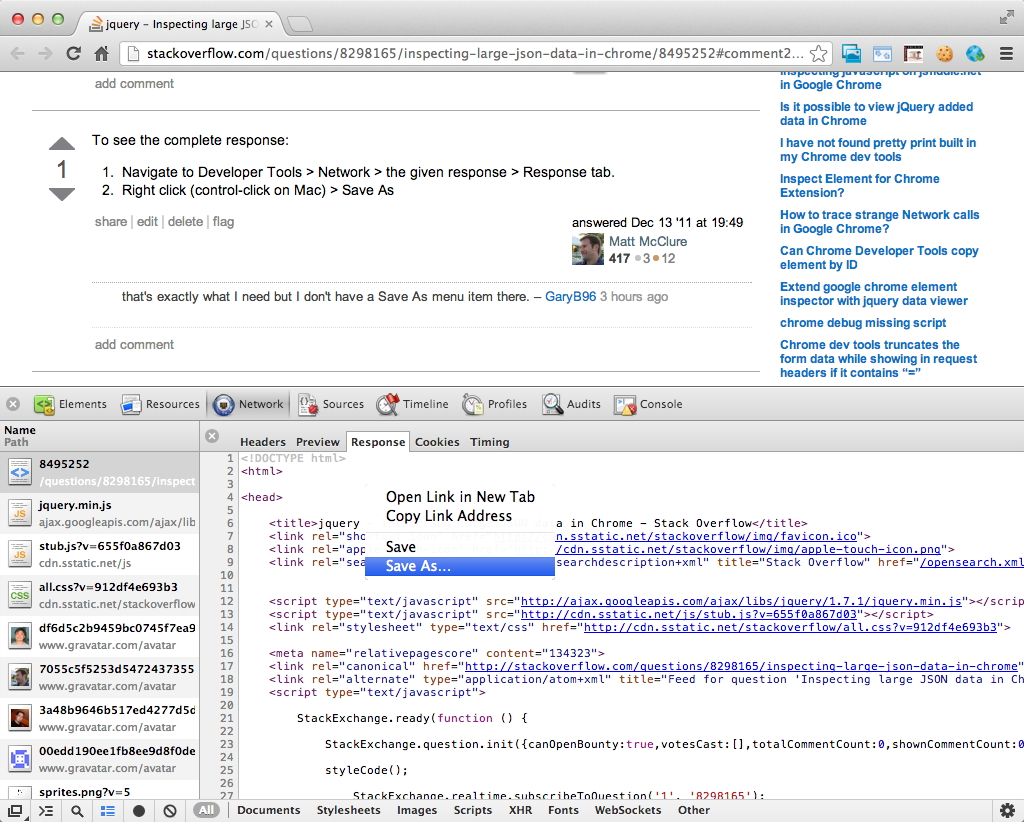Click the globe extension icon
Viewport: 1024px width, 822px height.
click(x=975, y=54)
